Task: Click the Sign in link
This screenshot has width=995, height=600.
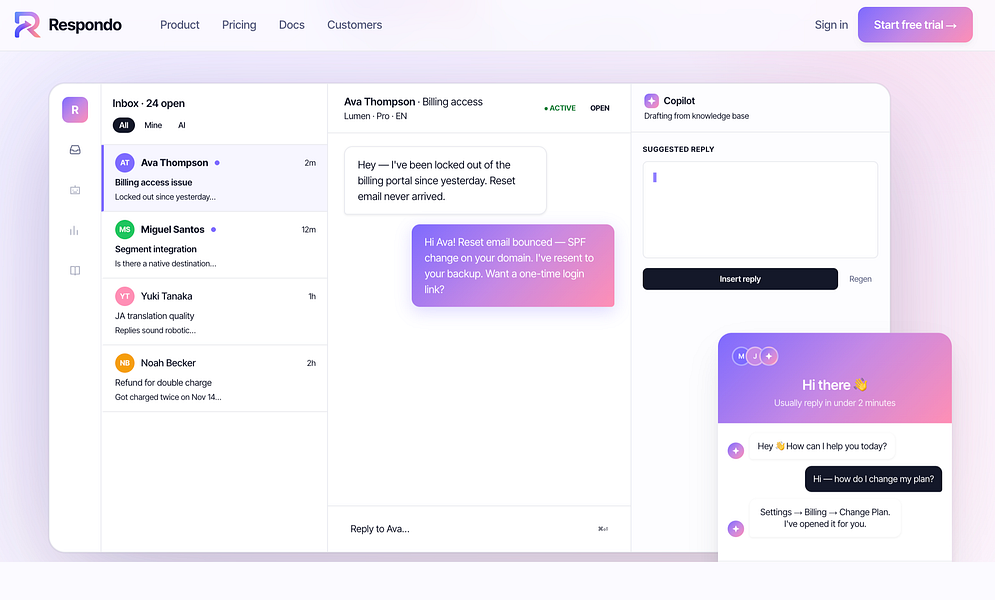Action: coord(831,25)
